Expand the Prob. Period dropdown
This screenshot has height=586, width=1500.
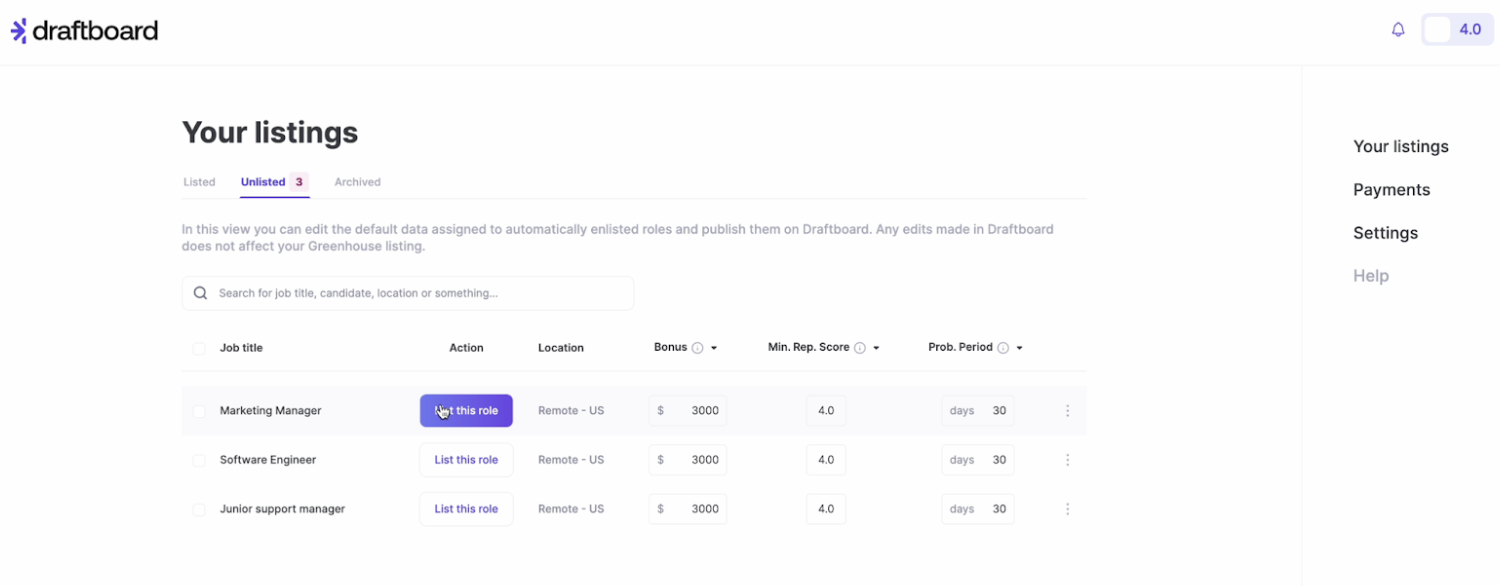click(1018, 347)
